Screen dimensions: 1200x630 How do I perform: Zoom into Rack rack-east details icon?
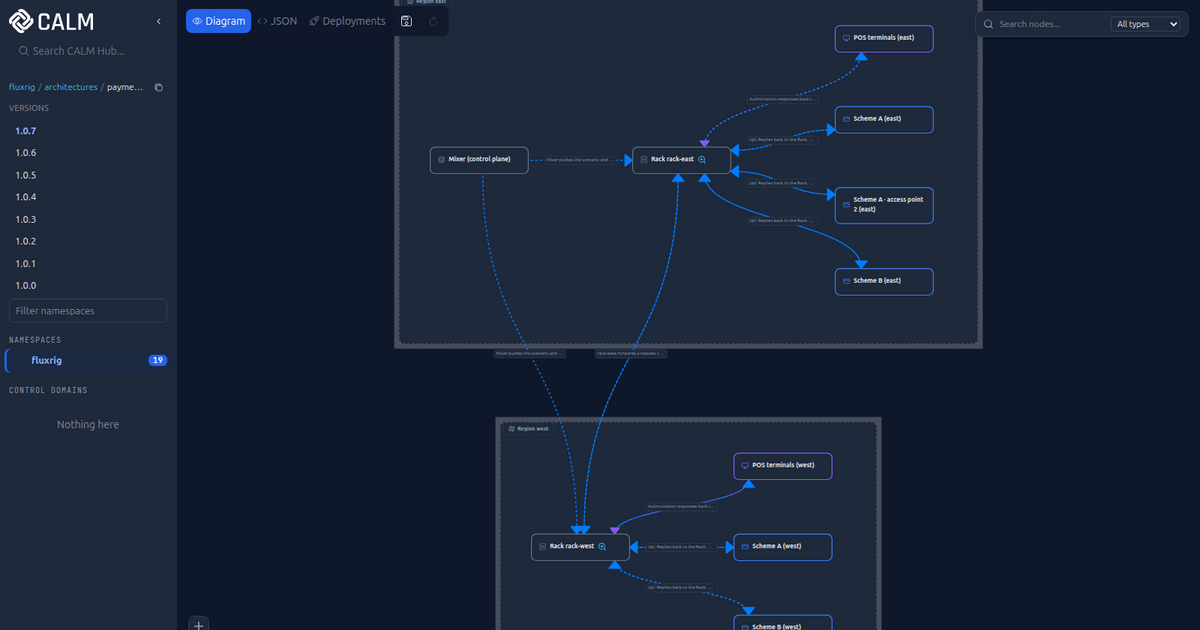coord(702,159)
